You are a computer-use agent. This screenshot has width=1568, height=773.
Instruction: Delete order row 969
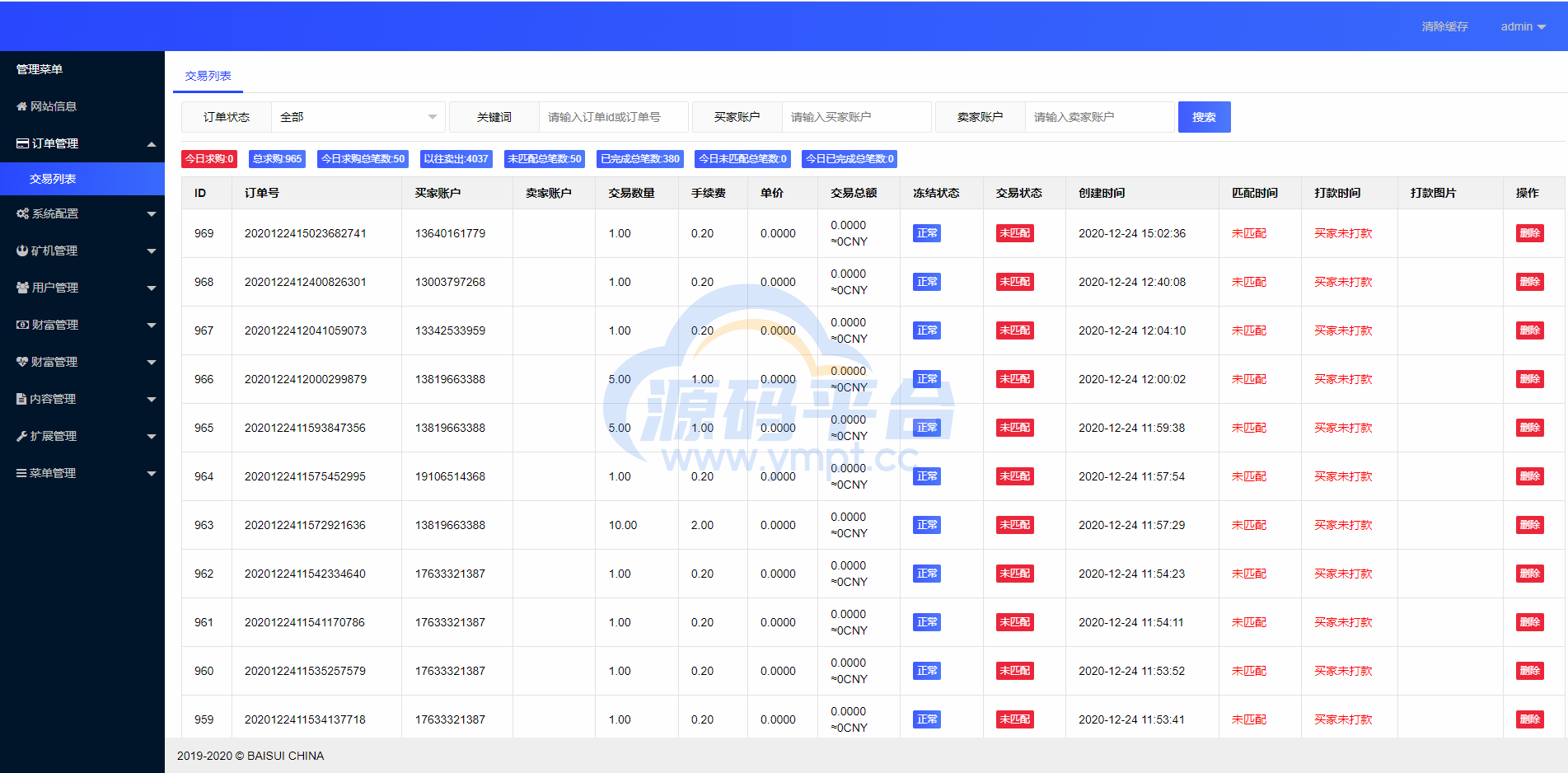point(1530,233)
